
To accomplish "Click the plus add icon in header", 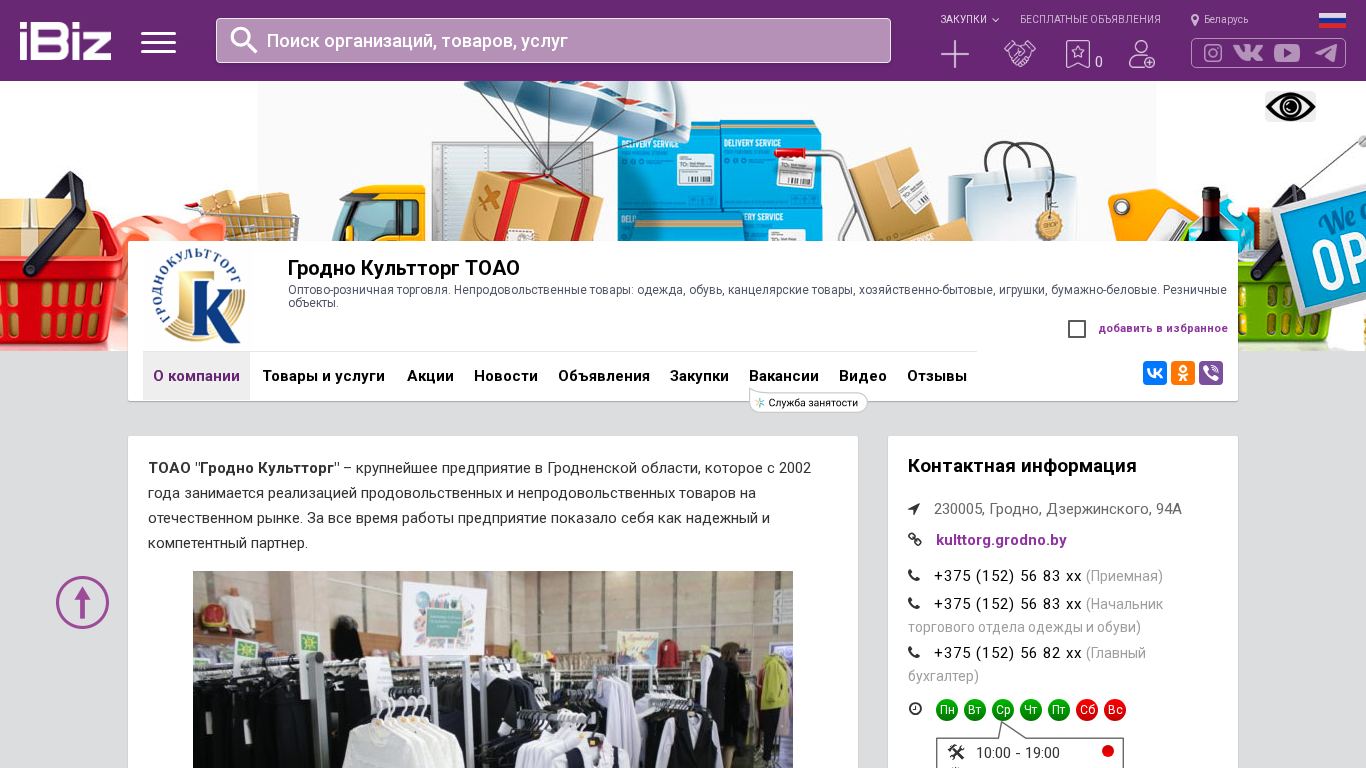I will [x=955, y=54].
